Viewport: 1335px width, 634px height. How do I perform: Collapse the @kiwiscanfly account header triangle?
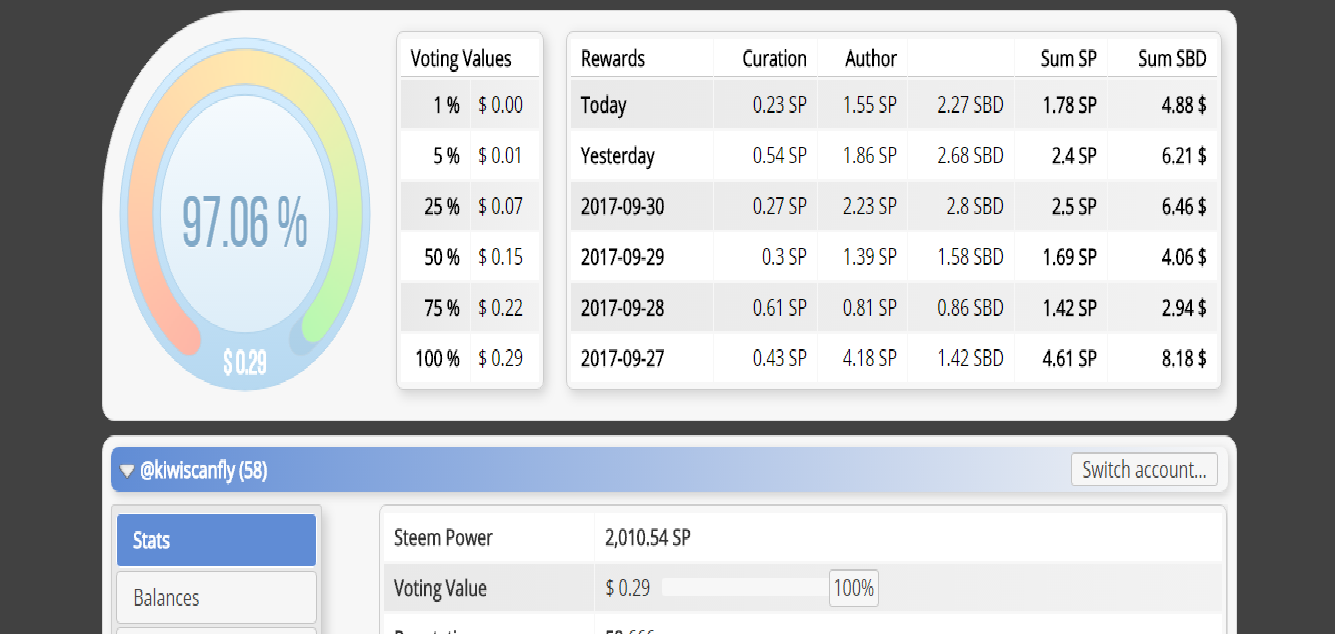pos(127,471)
